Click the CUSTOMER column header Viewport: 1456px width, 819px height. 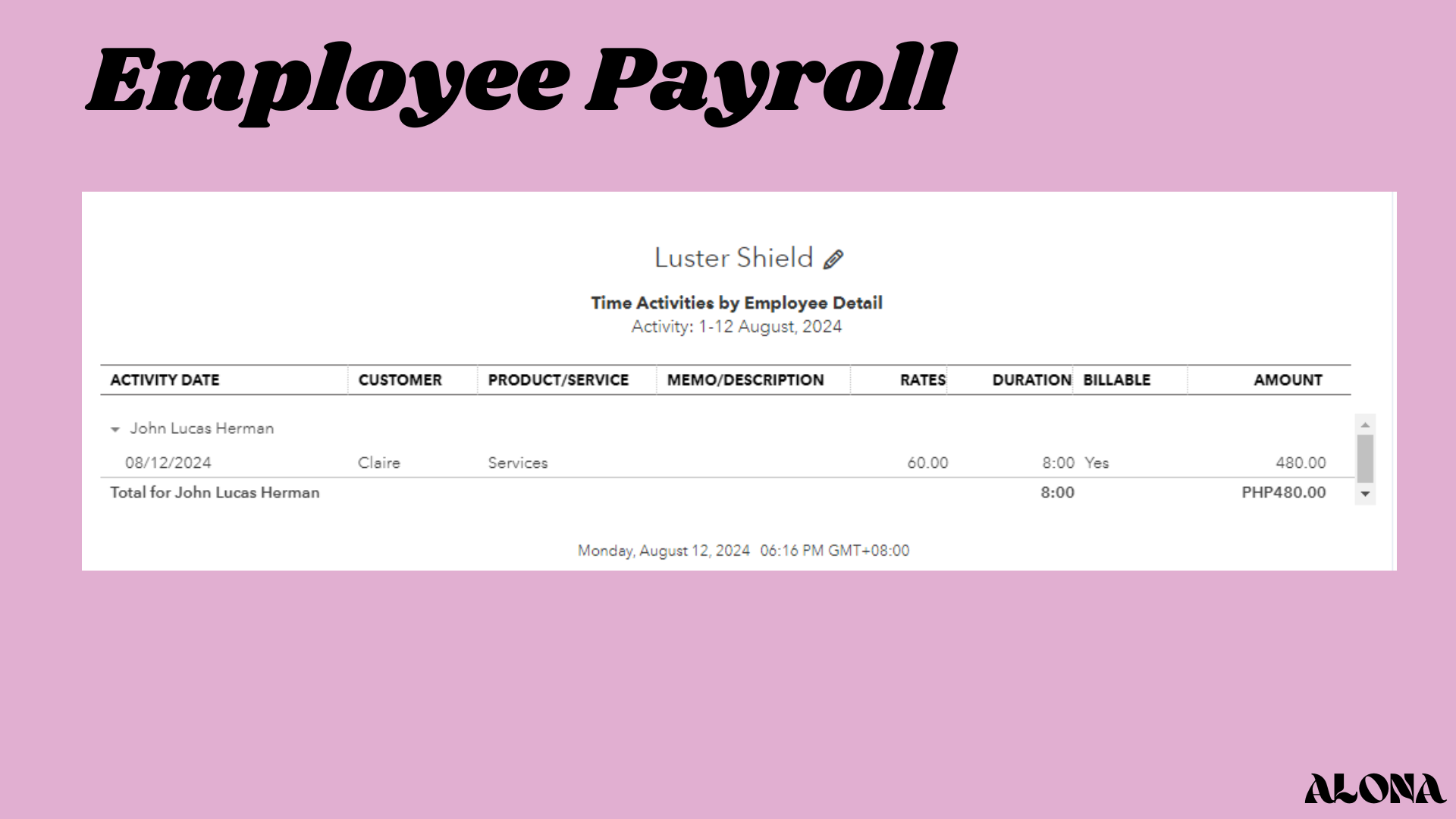click(400, 380)
